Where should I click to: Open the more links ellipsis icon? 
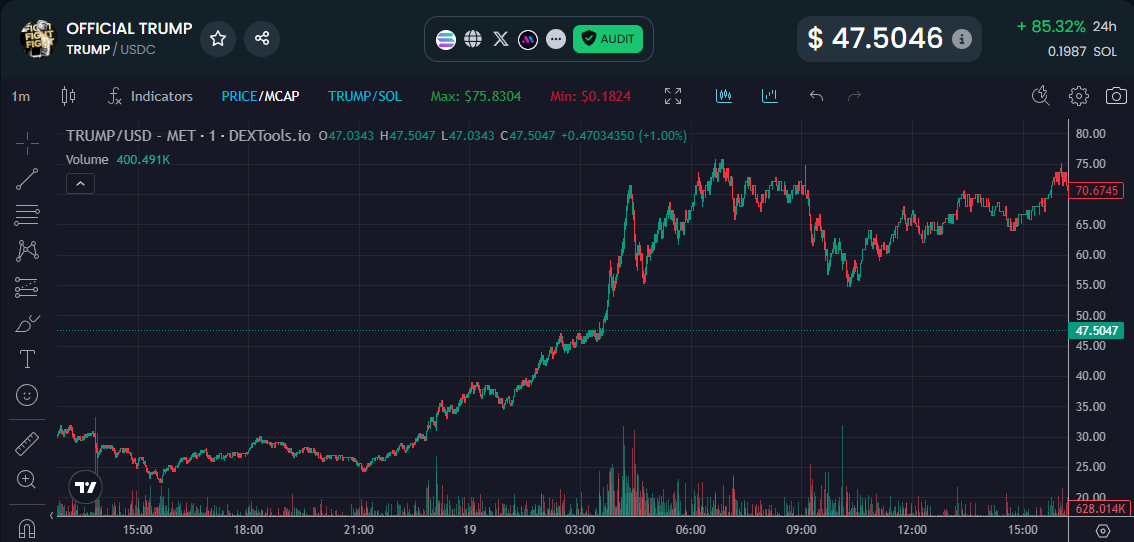555,39
